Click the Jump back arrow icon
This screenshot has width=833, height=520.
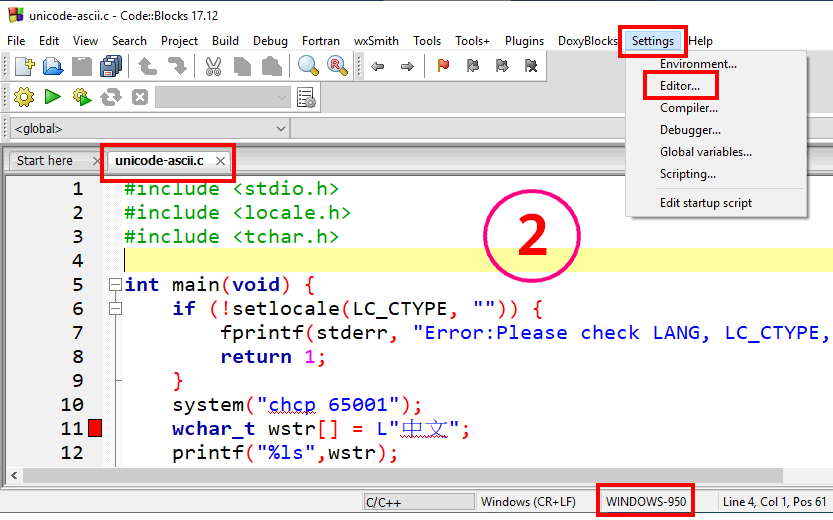(x=378, y=67)
